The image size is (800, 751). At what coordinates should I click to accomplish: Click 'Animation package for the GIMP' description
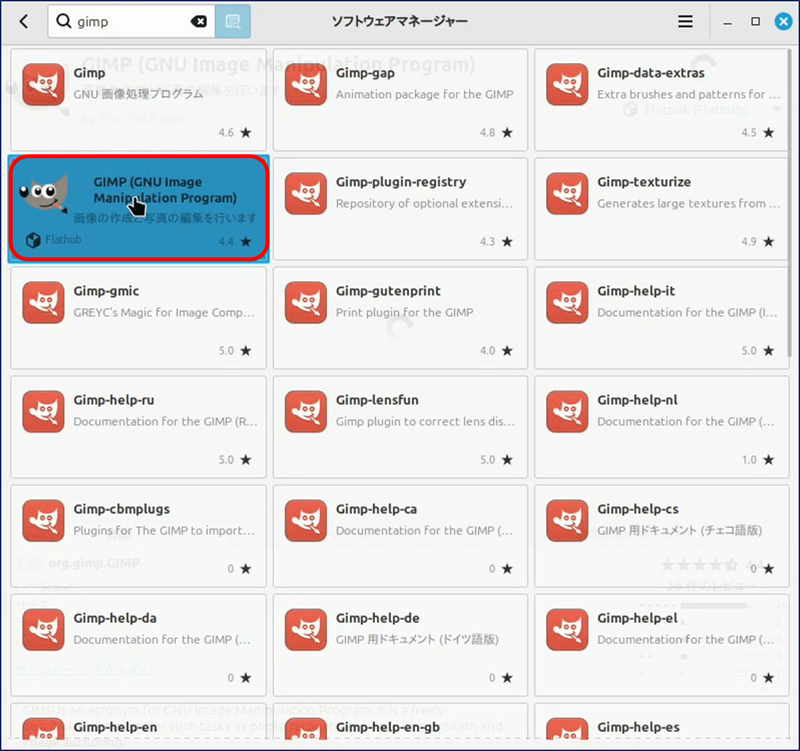[x=424, y=94]
